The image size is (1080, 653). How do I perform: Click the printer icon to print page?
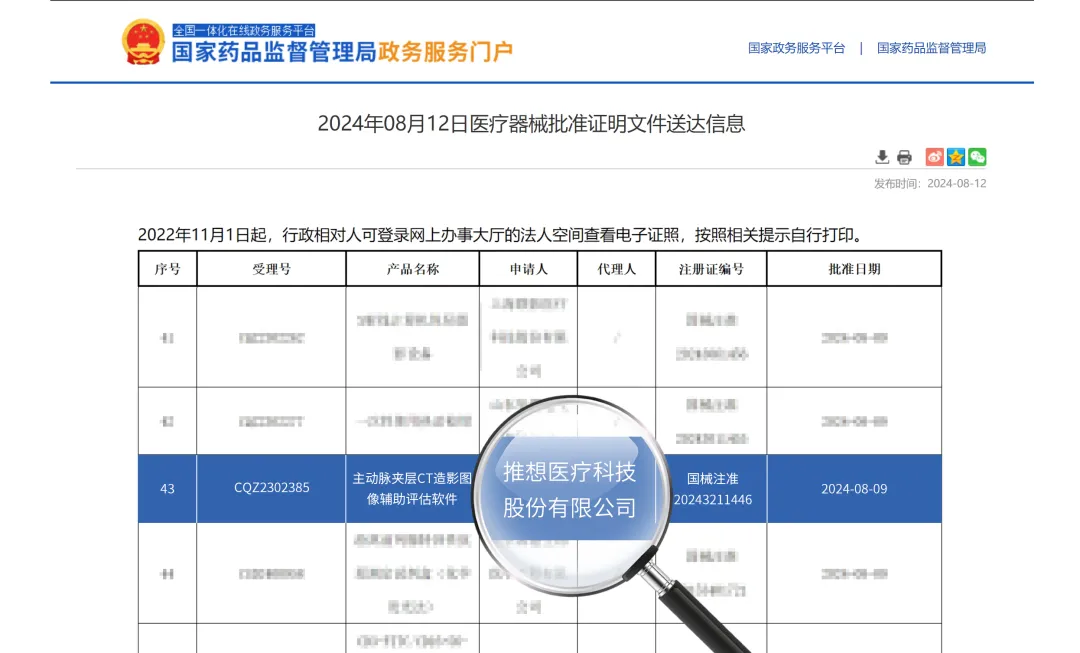[904, 157]
